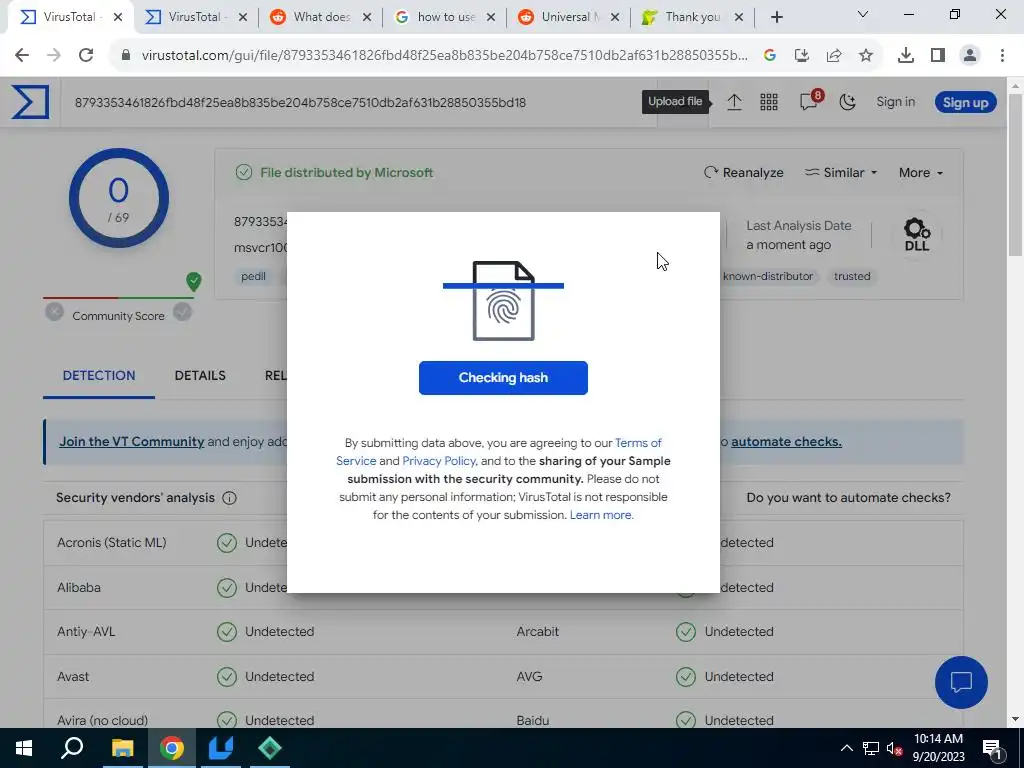Open the Chrome profile icon
This screenshot has height=768, width=1024.
970,56
